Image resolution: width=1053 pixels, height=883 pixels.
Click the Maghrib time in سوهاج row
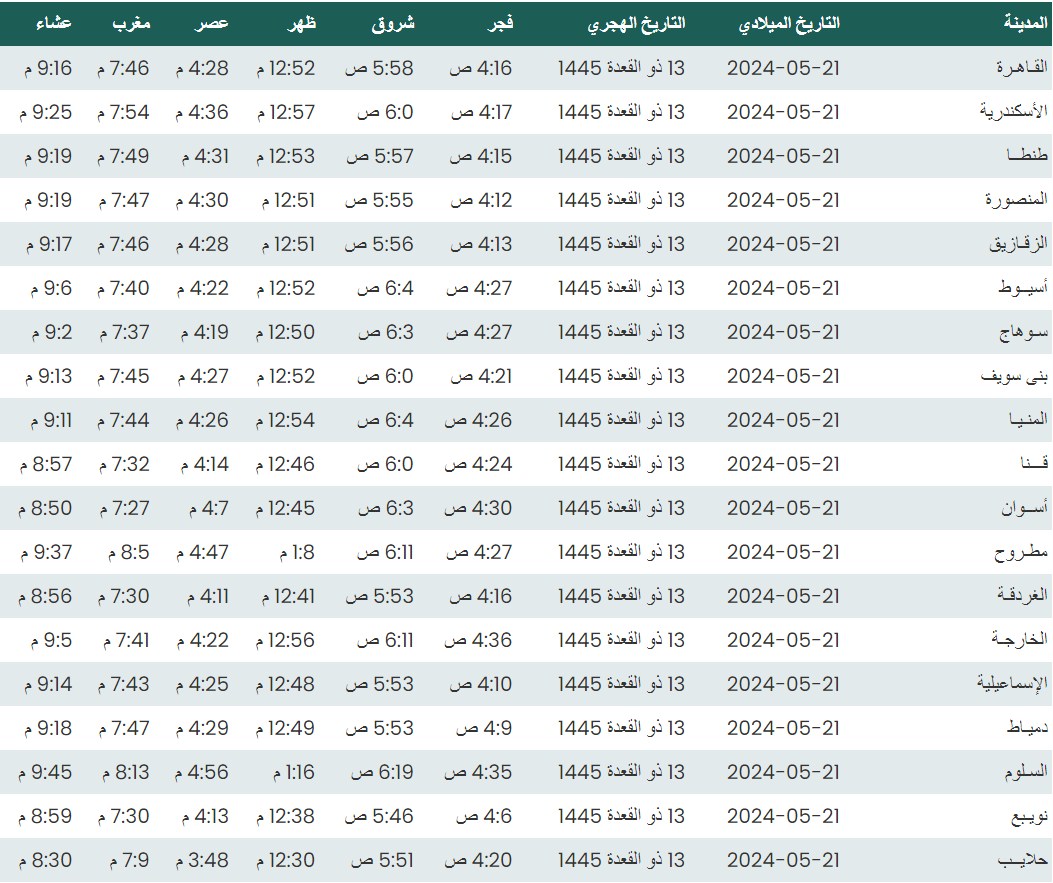[x=124, y=332]
